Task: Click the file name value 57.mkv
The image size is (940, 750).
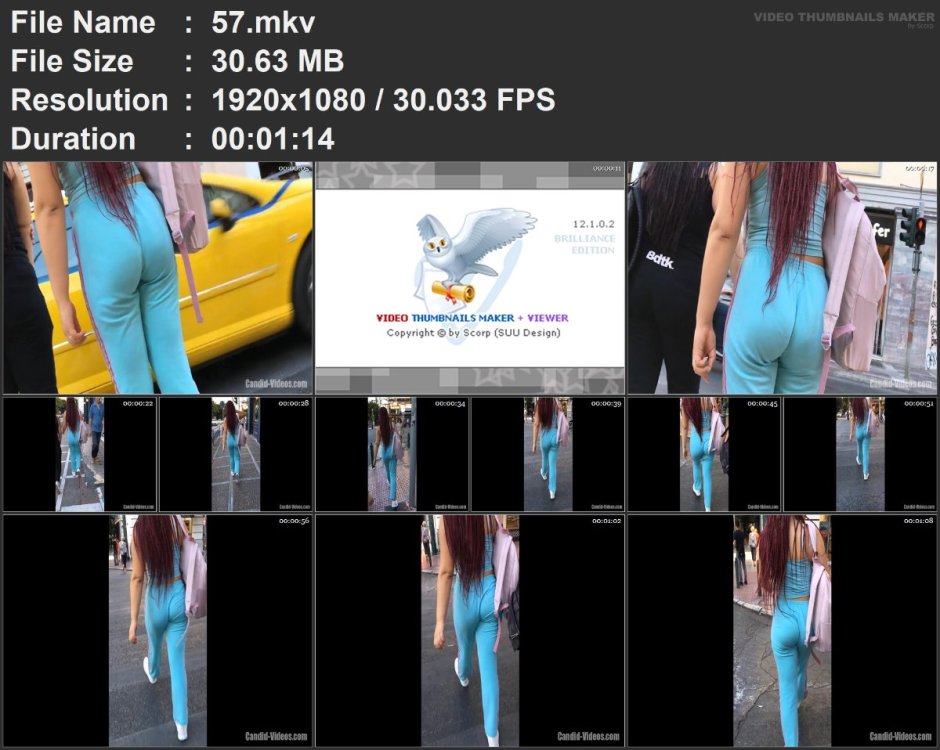Action: (x=263, y=23)
